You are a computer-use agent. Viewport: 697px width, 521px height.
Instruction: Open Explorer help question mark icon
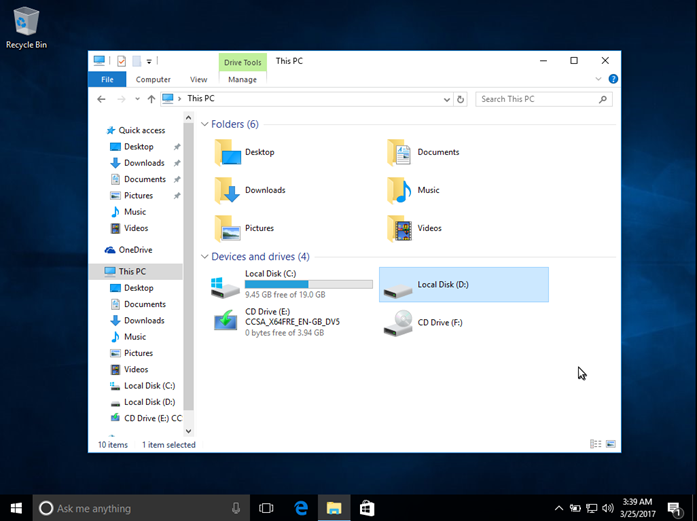pyautogui.click(x=613, y=79)
